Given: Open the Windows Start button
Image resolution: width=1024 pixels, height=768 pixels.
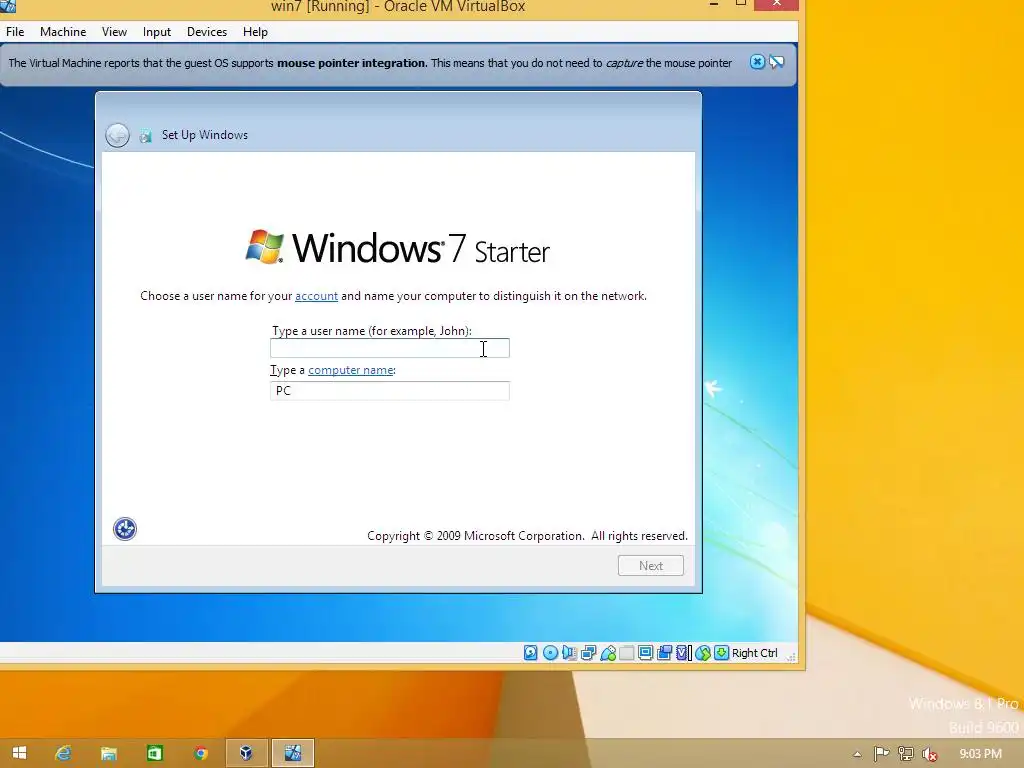Looking at the screenshot, I should pos(20,753).
